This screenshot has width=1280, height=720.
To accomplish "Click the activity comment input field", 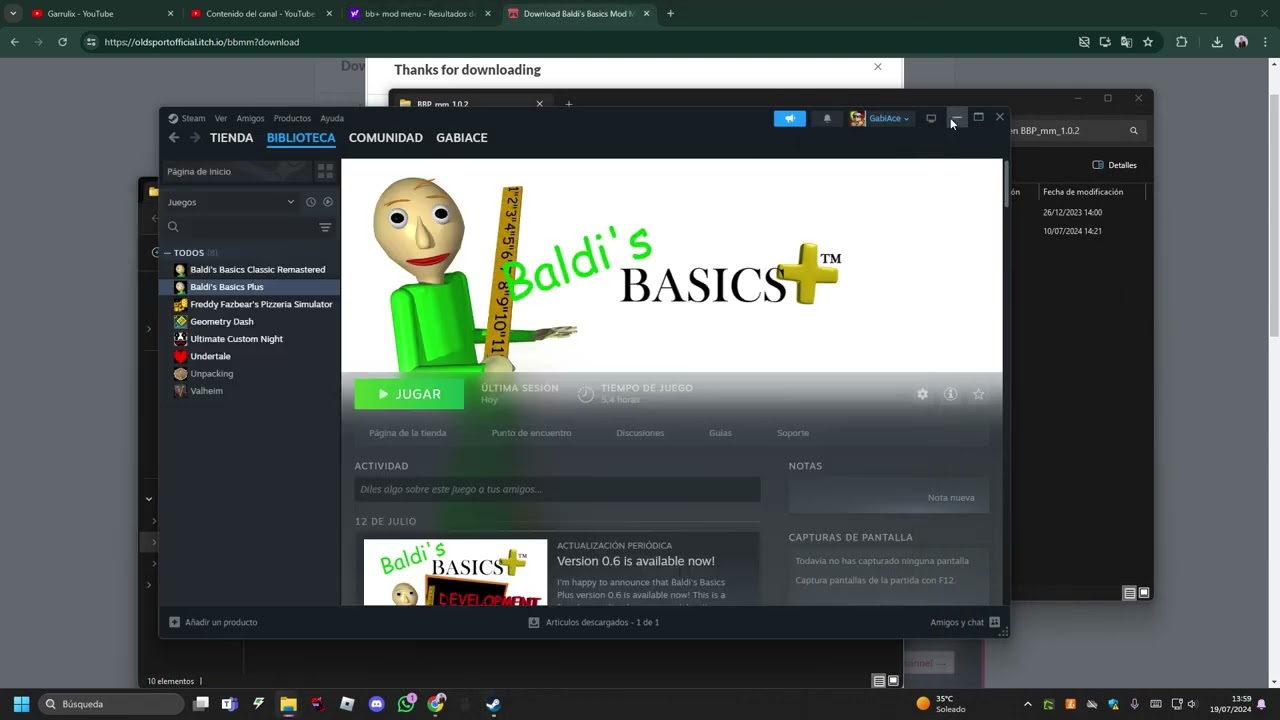I will point(557,489).
